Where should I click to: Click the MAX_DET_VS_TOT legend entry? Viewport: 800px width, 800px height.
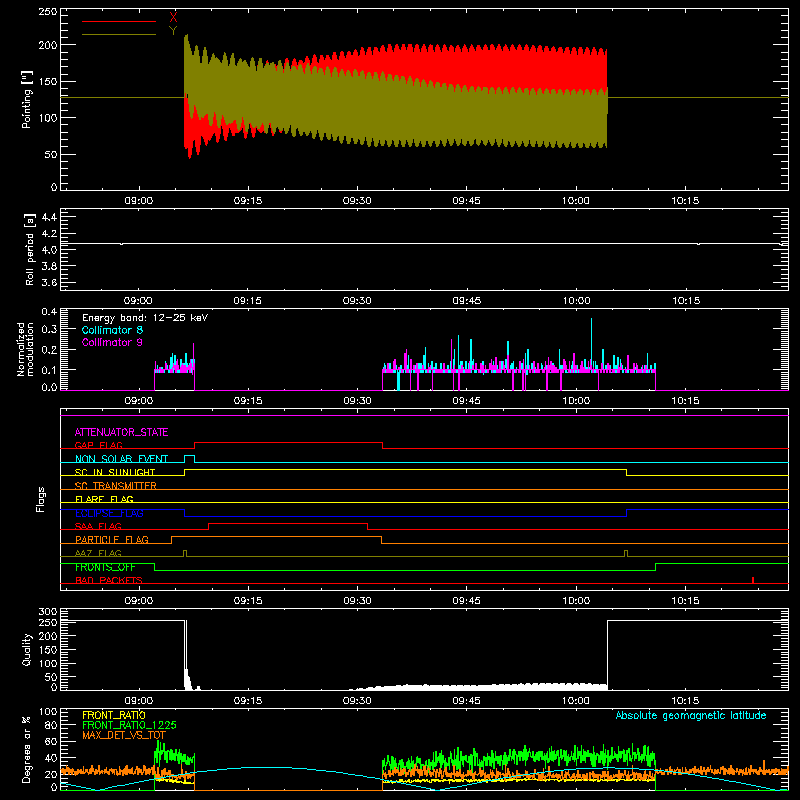coord(124,735)
